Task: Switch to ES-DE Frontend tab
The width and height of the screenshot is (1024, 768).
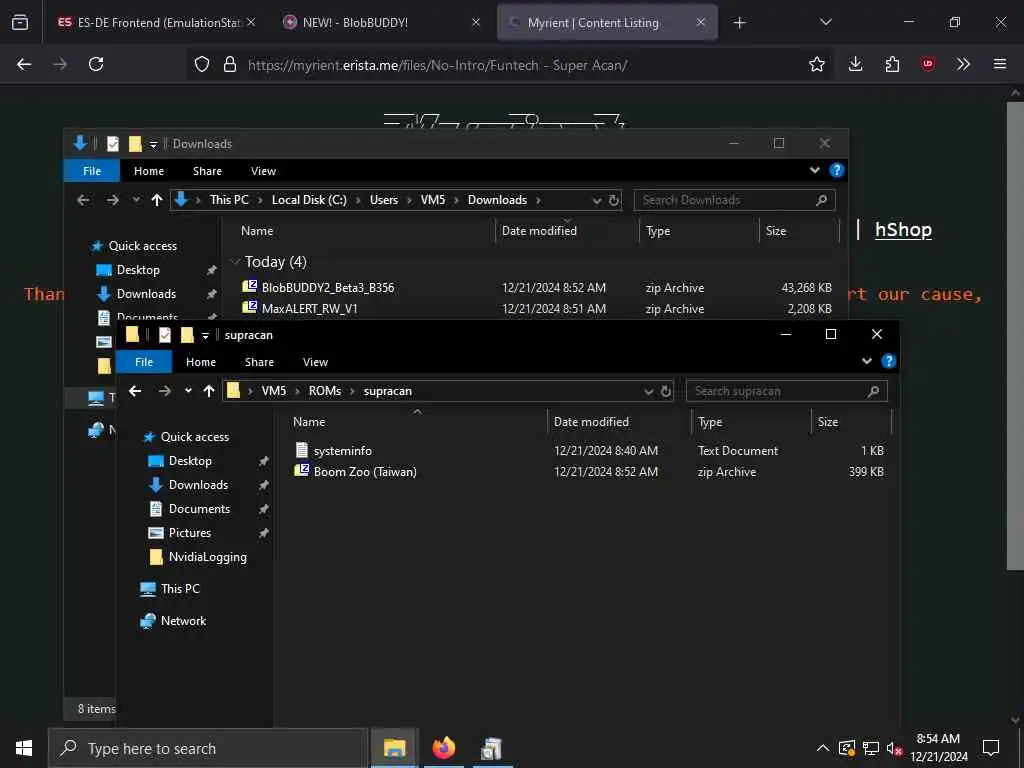Action: (149, 22)
